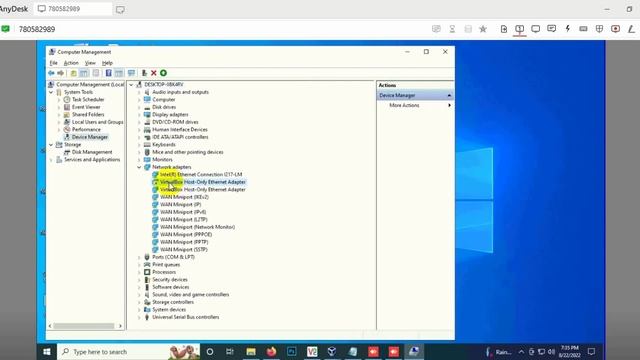The image size is (640, 360).
Task: Select the highlighted VirtualBox Host-Only Ethernet Adapter
Action: point(202,182)
